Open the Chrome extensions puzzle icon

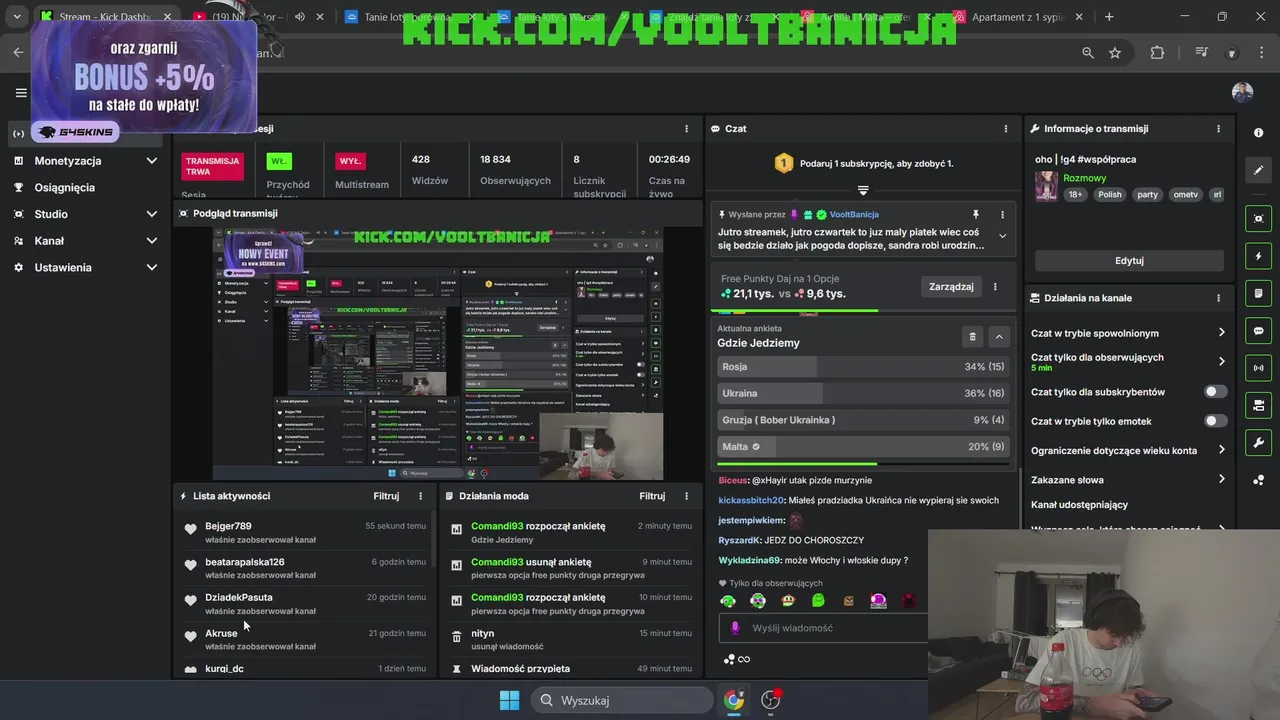tap(1157, 53)
